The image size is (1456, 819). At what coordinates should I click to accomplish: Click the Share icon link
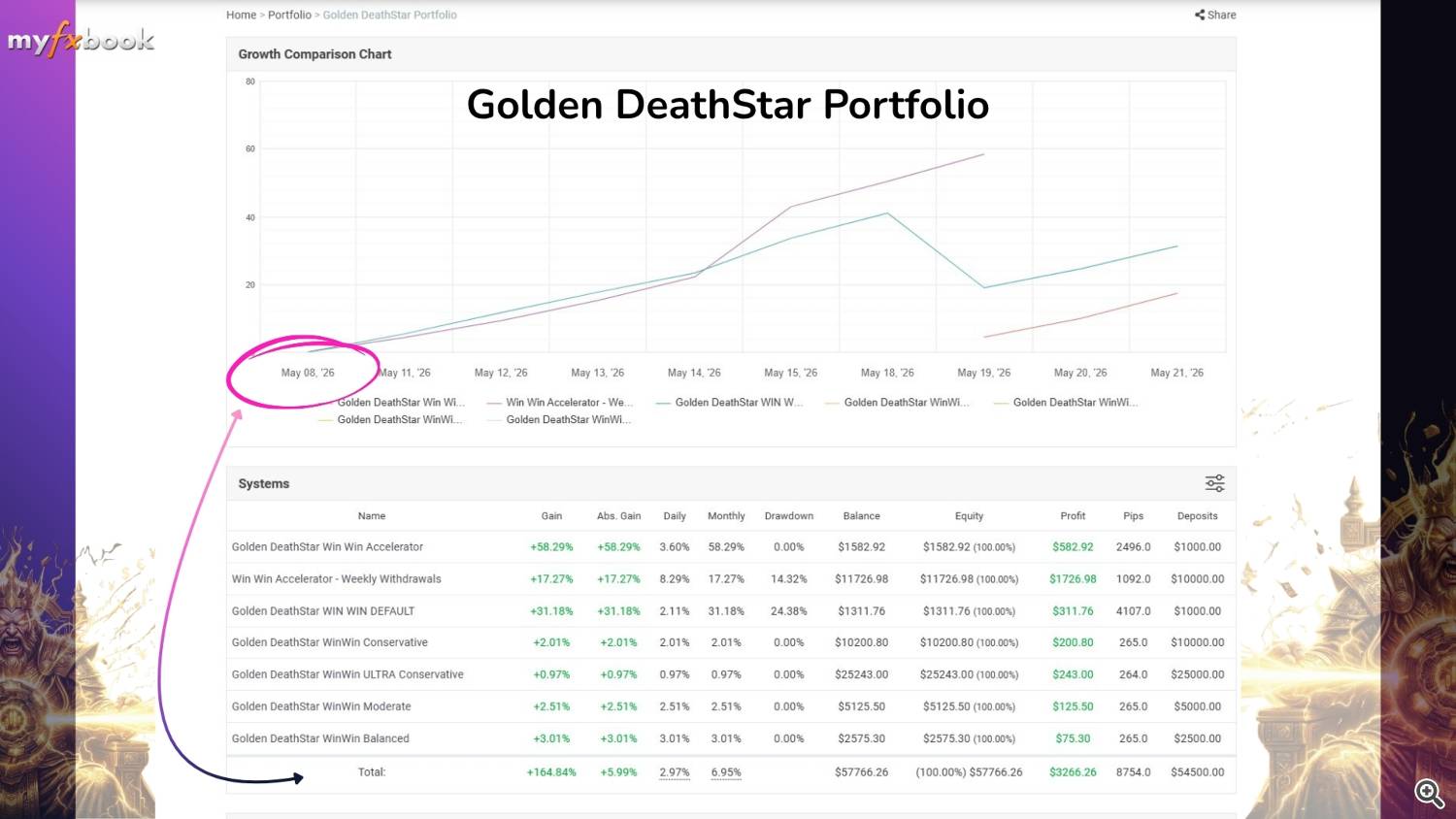(1215, 15)
